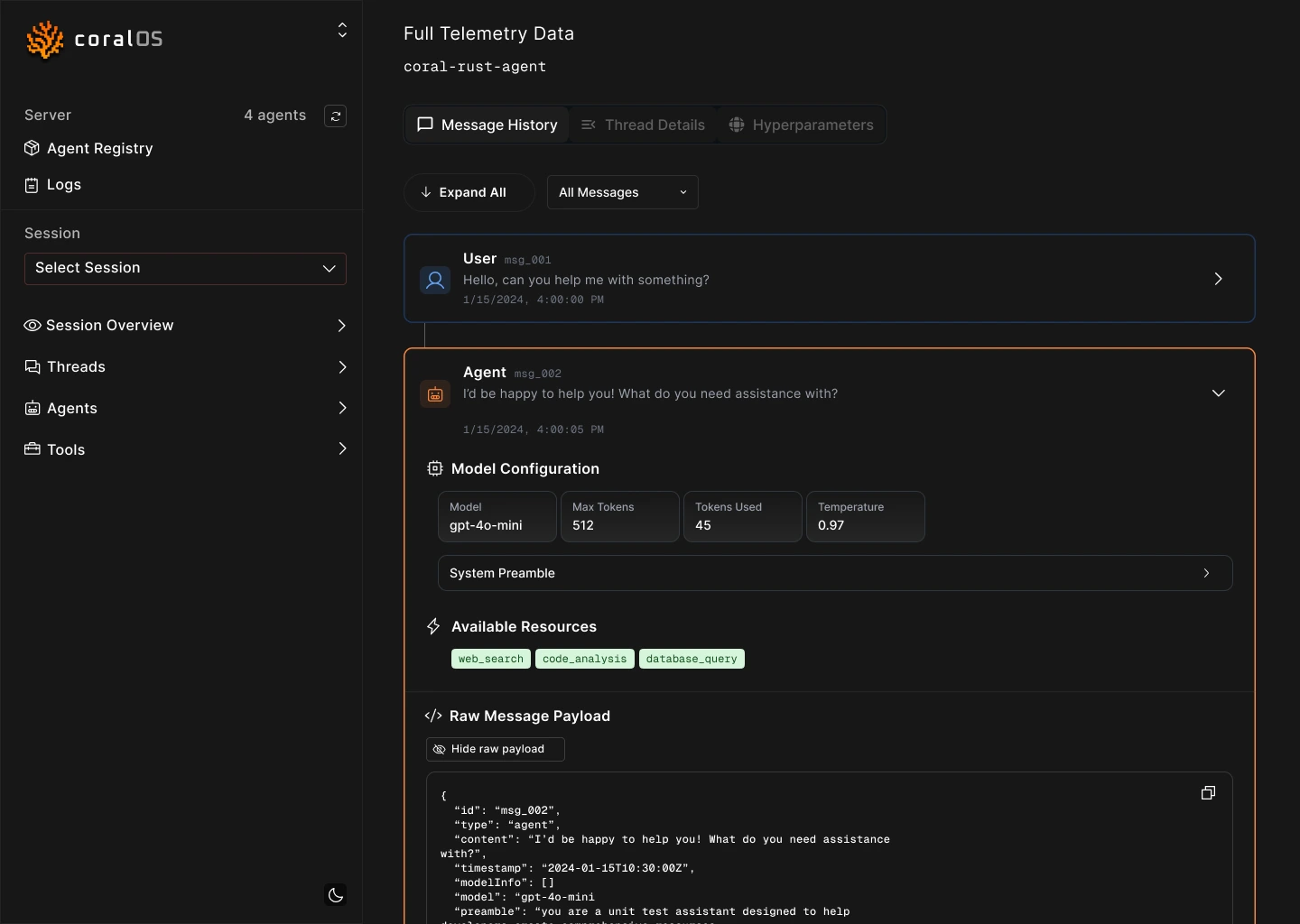The width and height of the screenshot is (1300, 924).
Task: Switch to the Hyperparameters tab
Action: click(802, 125)
